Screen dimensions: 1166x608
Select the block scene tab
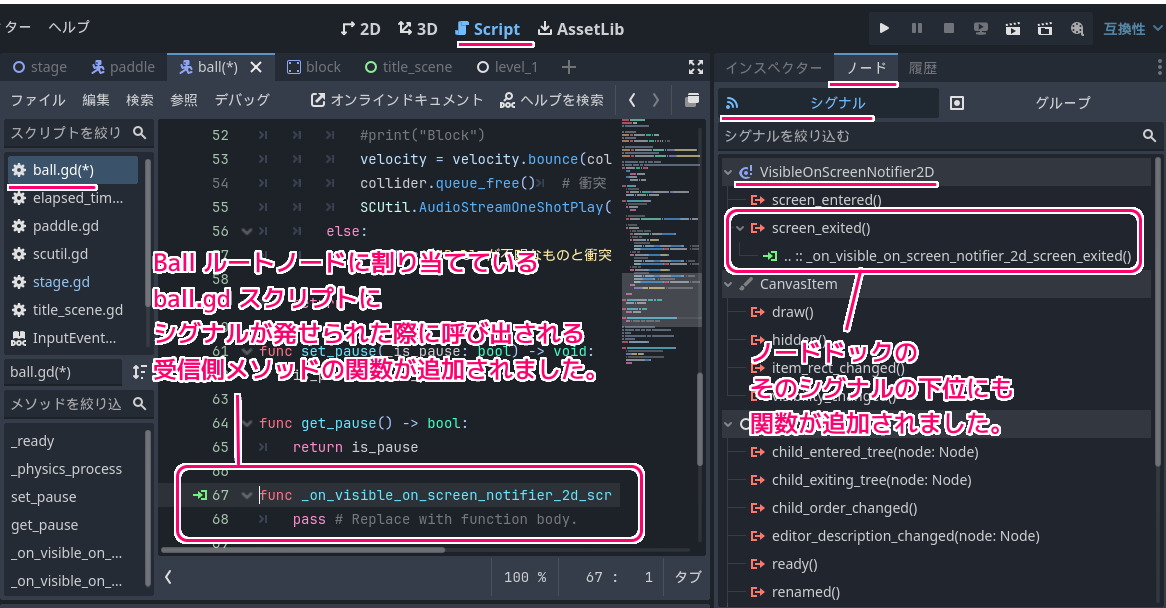314,67
